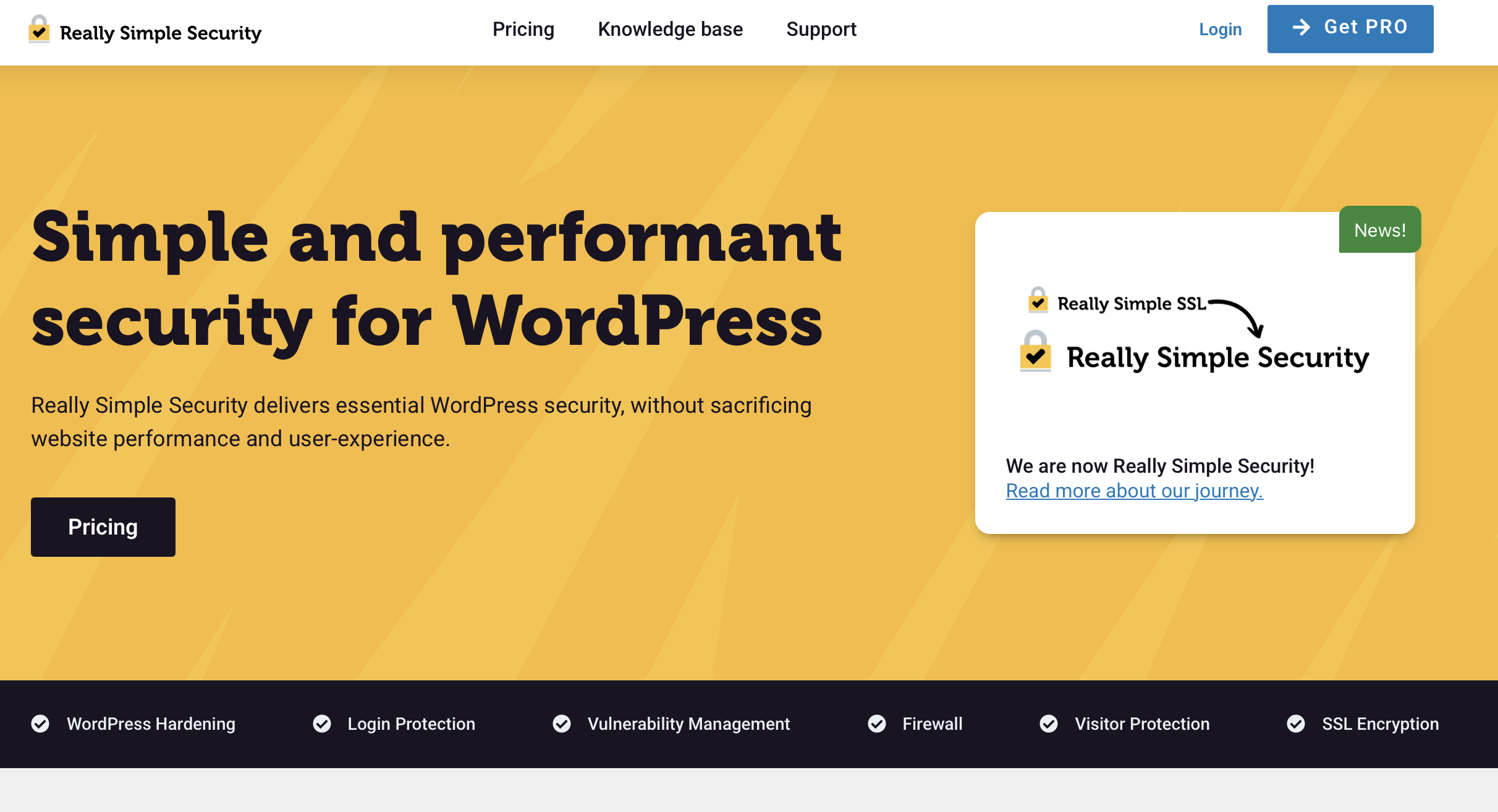The image size is (1498, 812).
Task: Click the Really Simple SSL label in the news card
Action: tap(1132, 303)
